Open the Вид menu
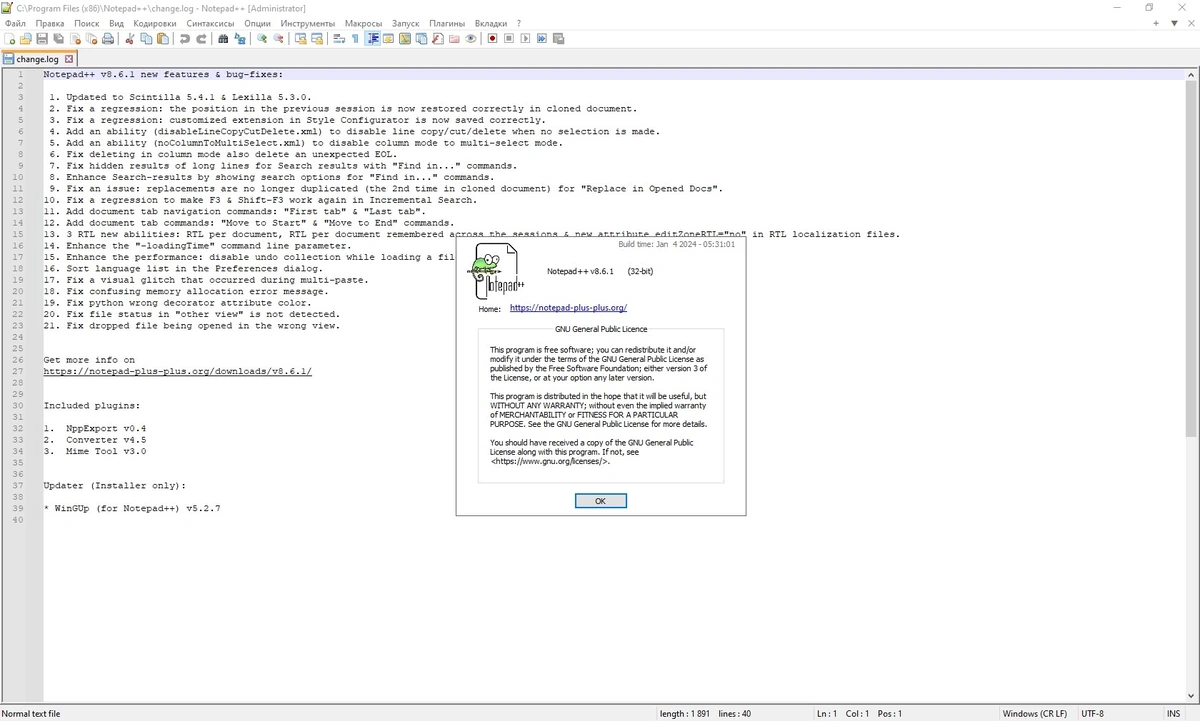Image resolution: width=1200 pixels, height=721 pixels. click(117, 22)
